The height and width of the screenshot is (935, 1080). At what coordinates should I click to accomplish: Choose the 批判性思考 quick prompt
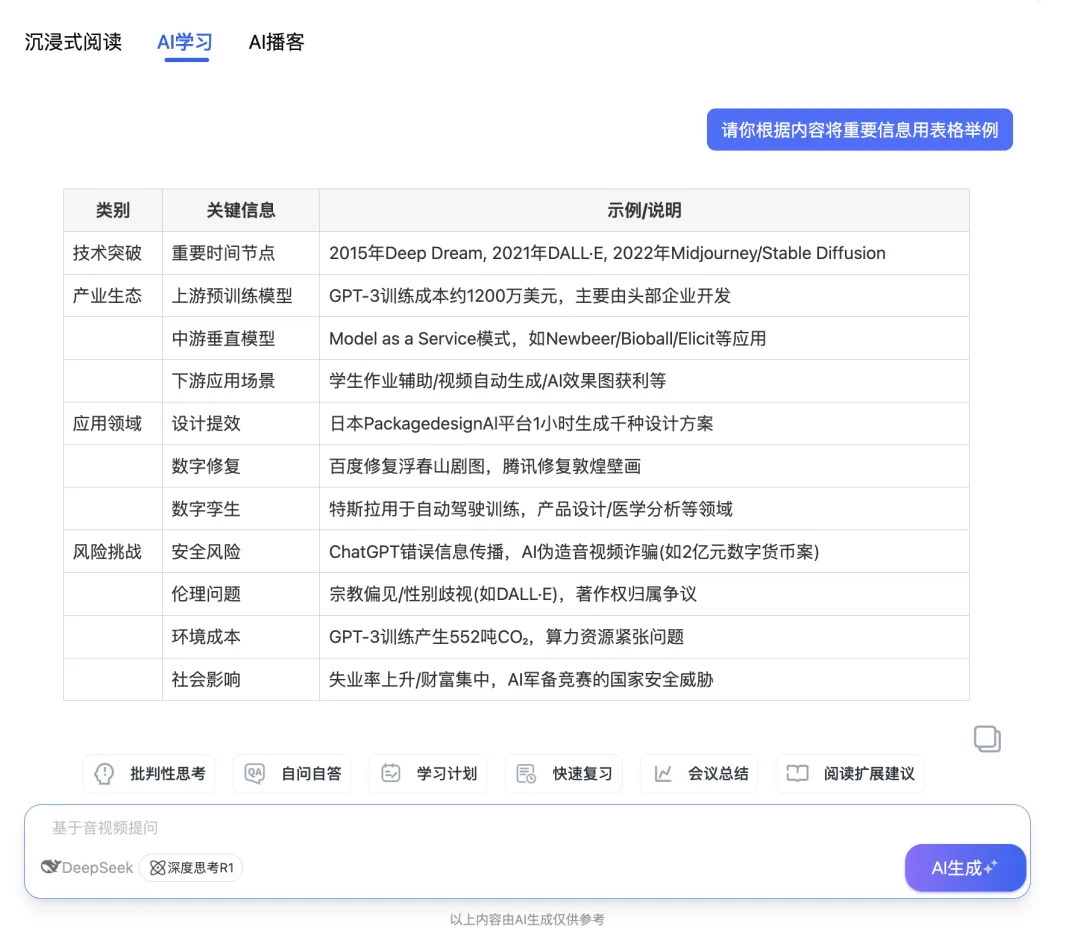(x=149, y=774)
